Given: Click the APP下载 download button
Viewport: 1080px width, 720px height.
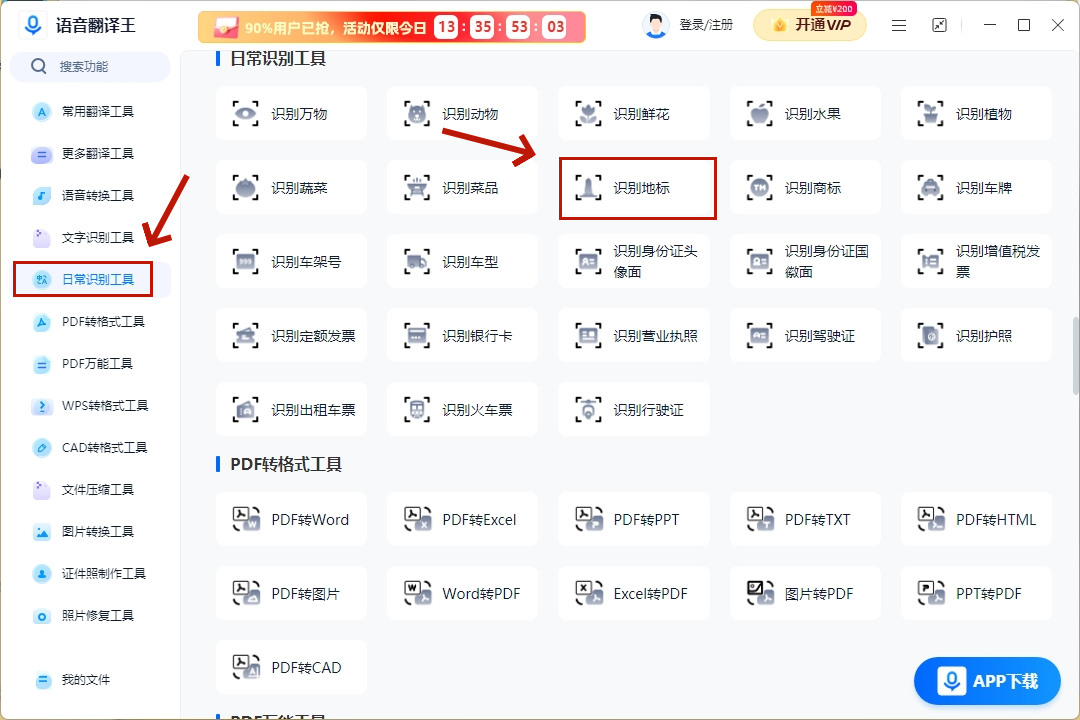Looking at the screenshot, I should coord(987,681).
